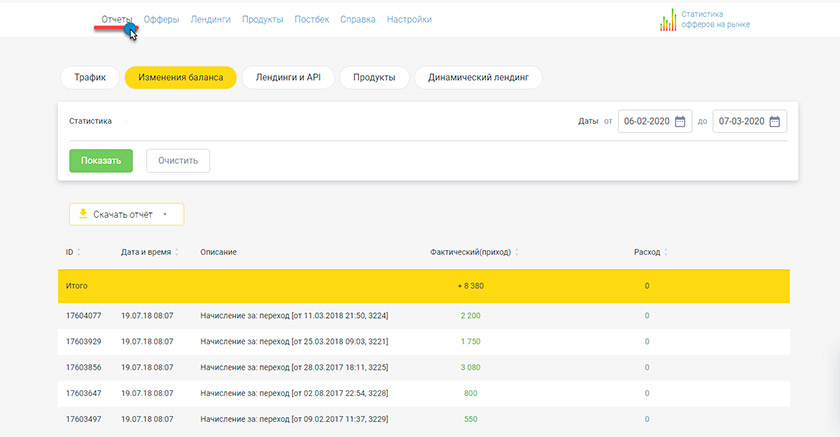Screen dimensions: 840x437
Task: Click description with date 11.03.2018 21:50, 3224
Action: (x=294, y=316)
